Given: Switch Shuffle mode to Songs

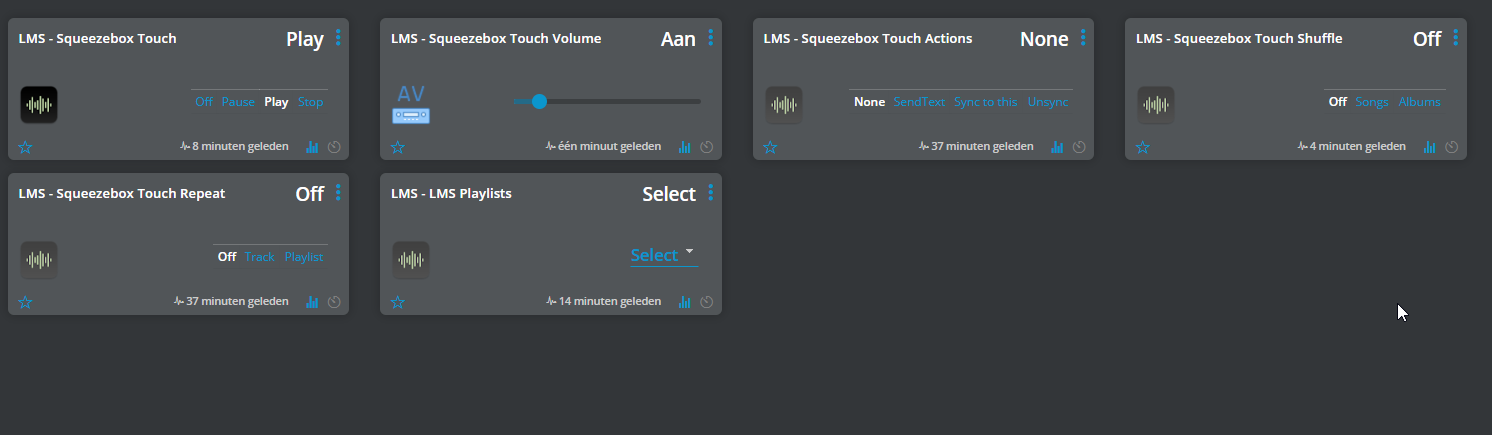Looking at the screenshot, I should (1372, 102).
